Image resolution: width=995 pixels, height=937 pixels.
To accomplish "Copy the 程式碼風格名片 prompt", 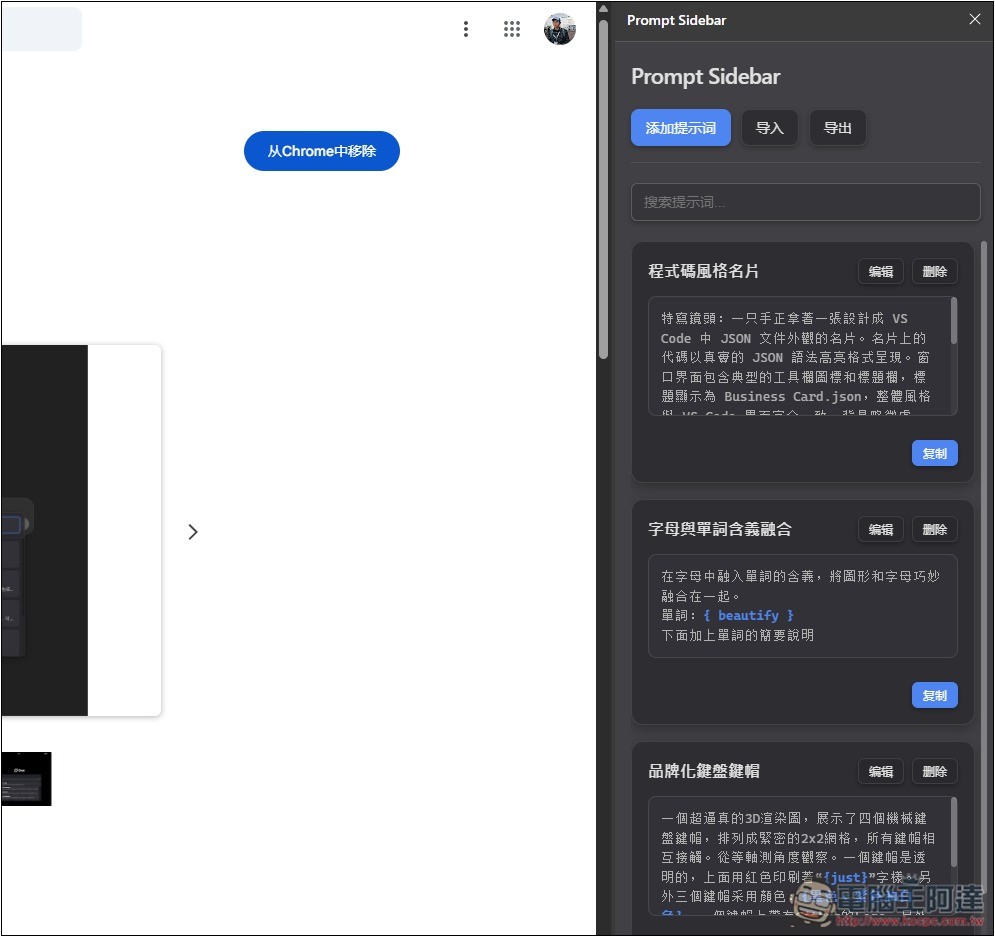I will [x=934, y=454].
